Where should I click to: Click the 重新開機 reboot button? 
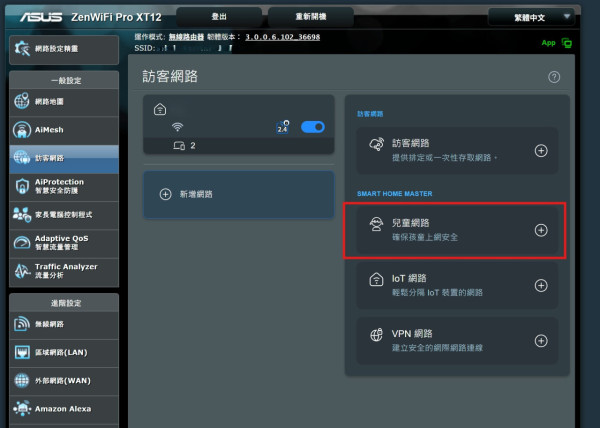coord(311,17)
